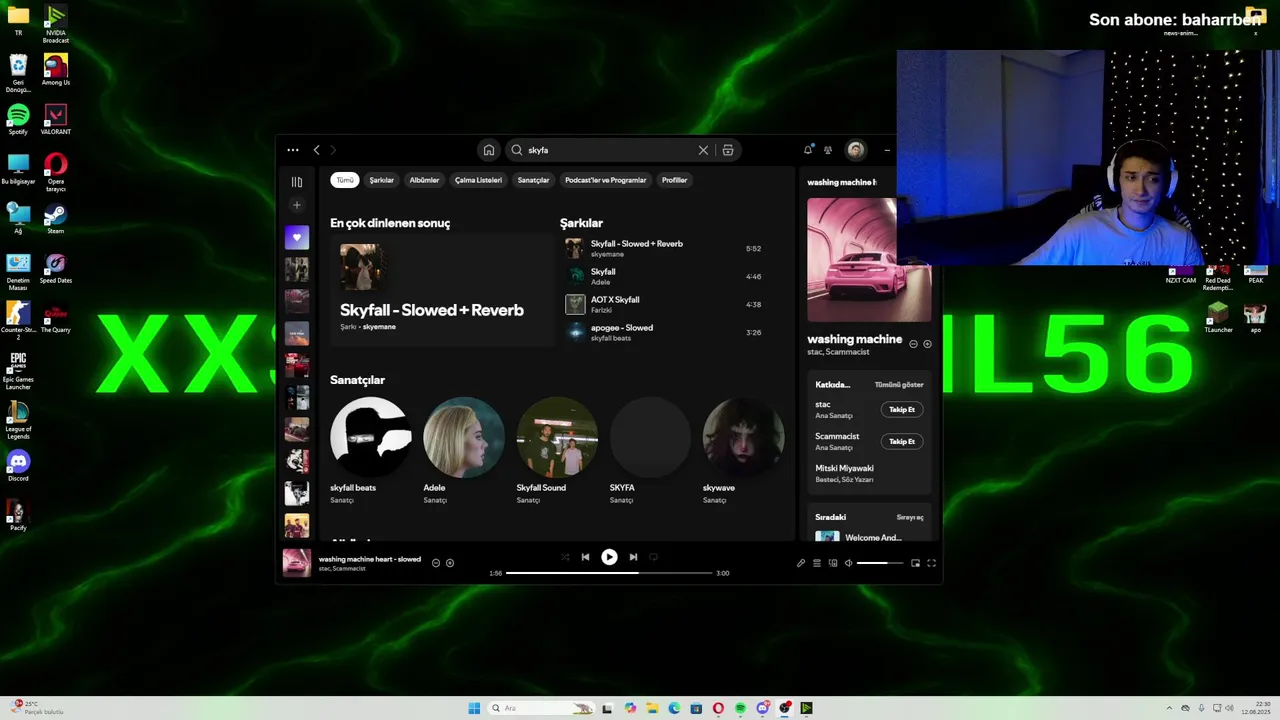Select the Şarkılar filter chip
Viewport: 1280px width, 720px height.
(382, 180)
